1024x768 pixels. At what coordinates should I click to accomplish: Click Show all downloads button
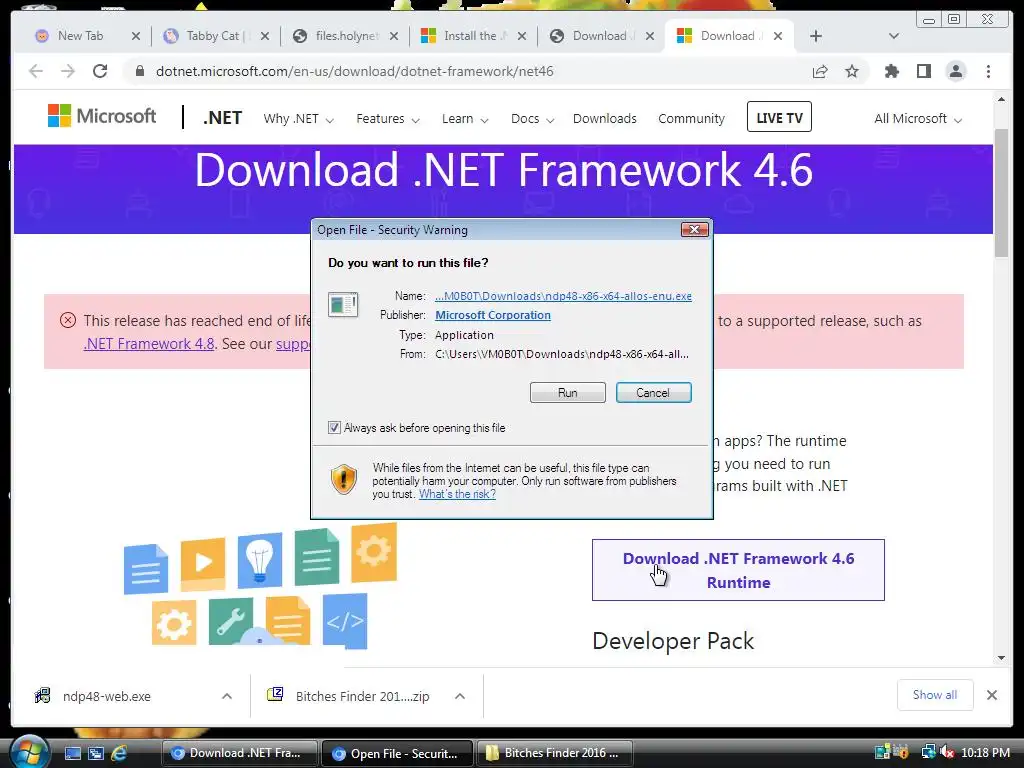click(935, 695)
